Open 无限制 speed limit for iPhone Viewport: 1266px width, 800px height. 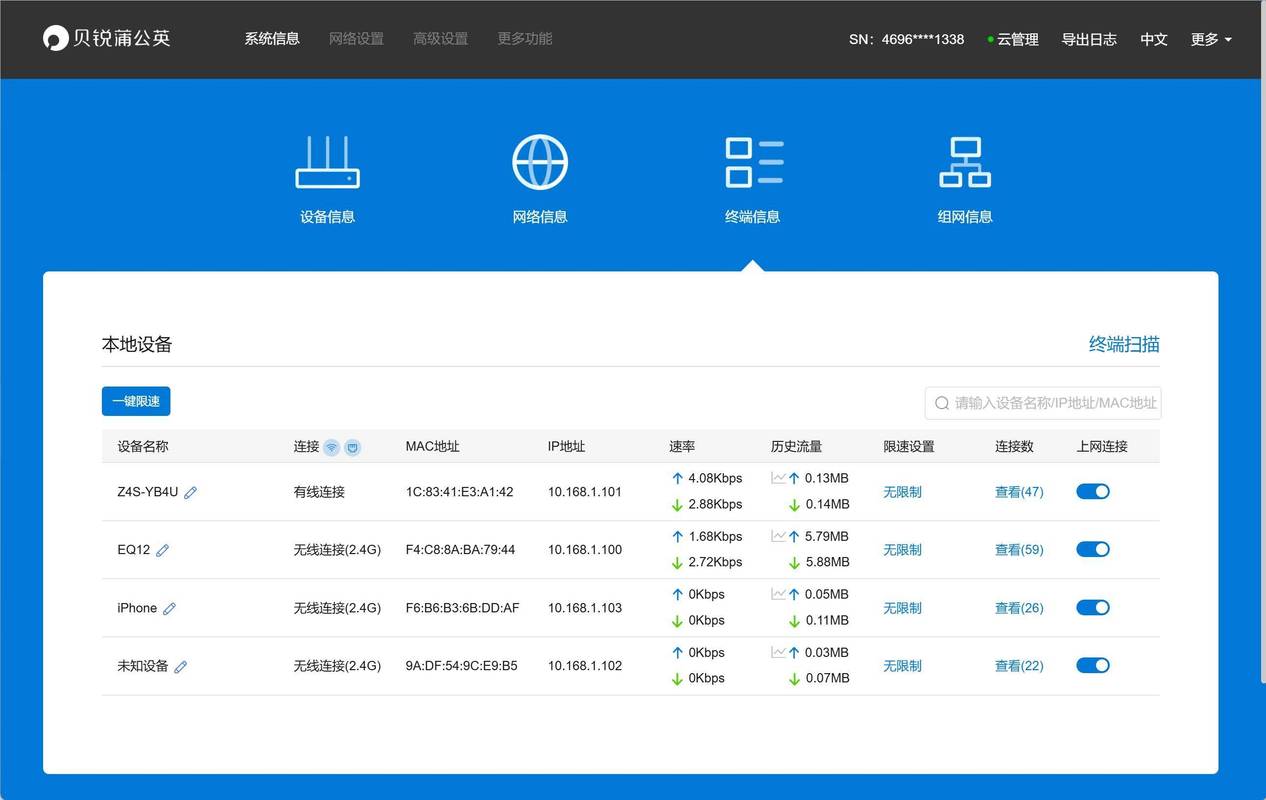point(902,608)
